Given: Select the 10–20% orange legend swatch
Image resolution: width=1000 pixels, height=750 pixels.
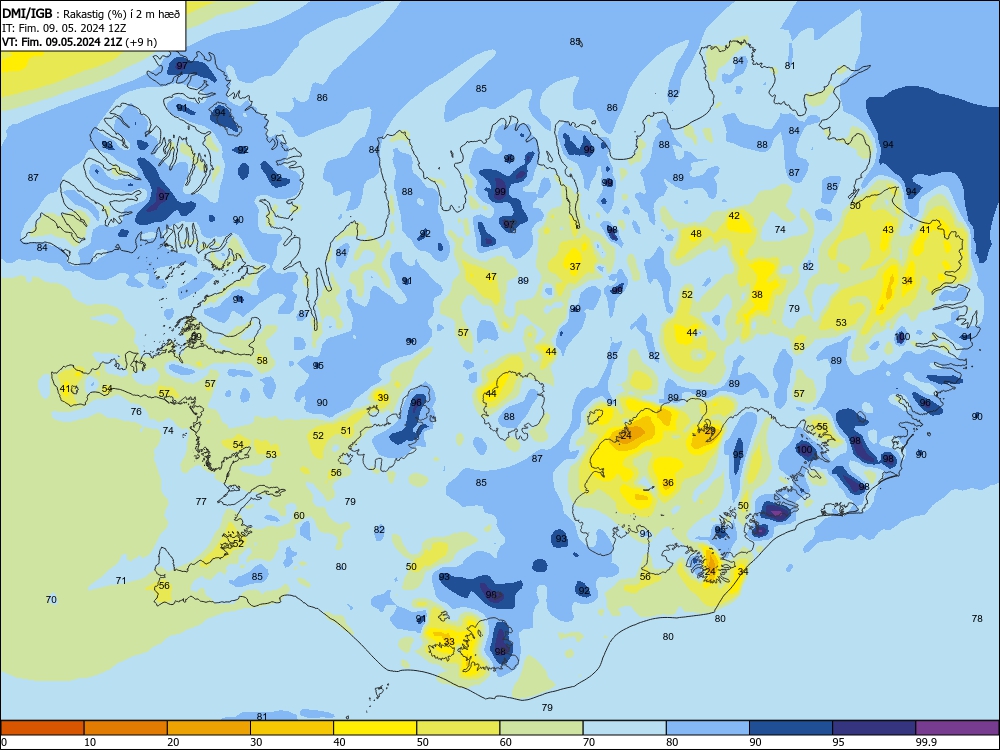Looking at the screenshot, I should coord(126,728).
